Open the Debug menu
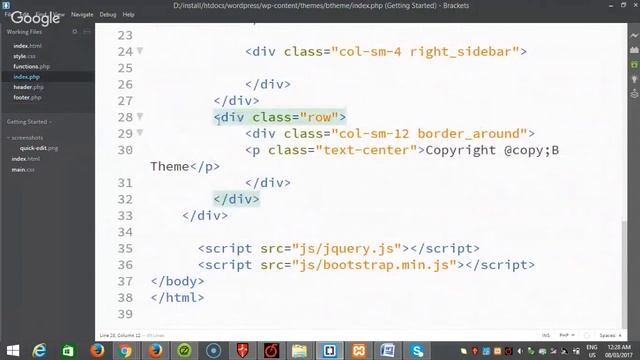 pyautogui.click(x=108, y=14)
